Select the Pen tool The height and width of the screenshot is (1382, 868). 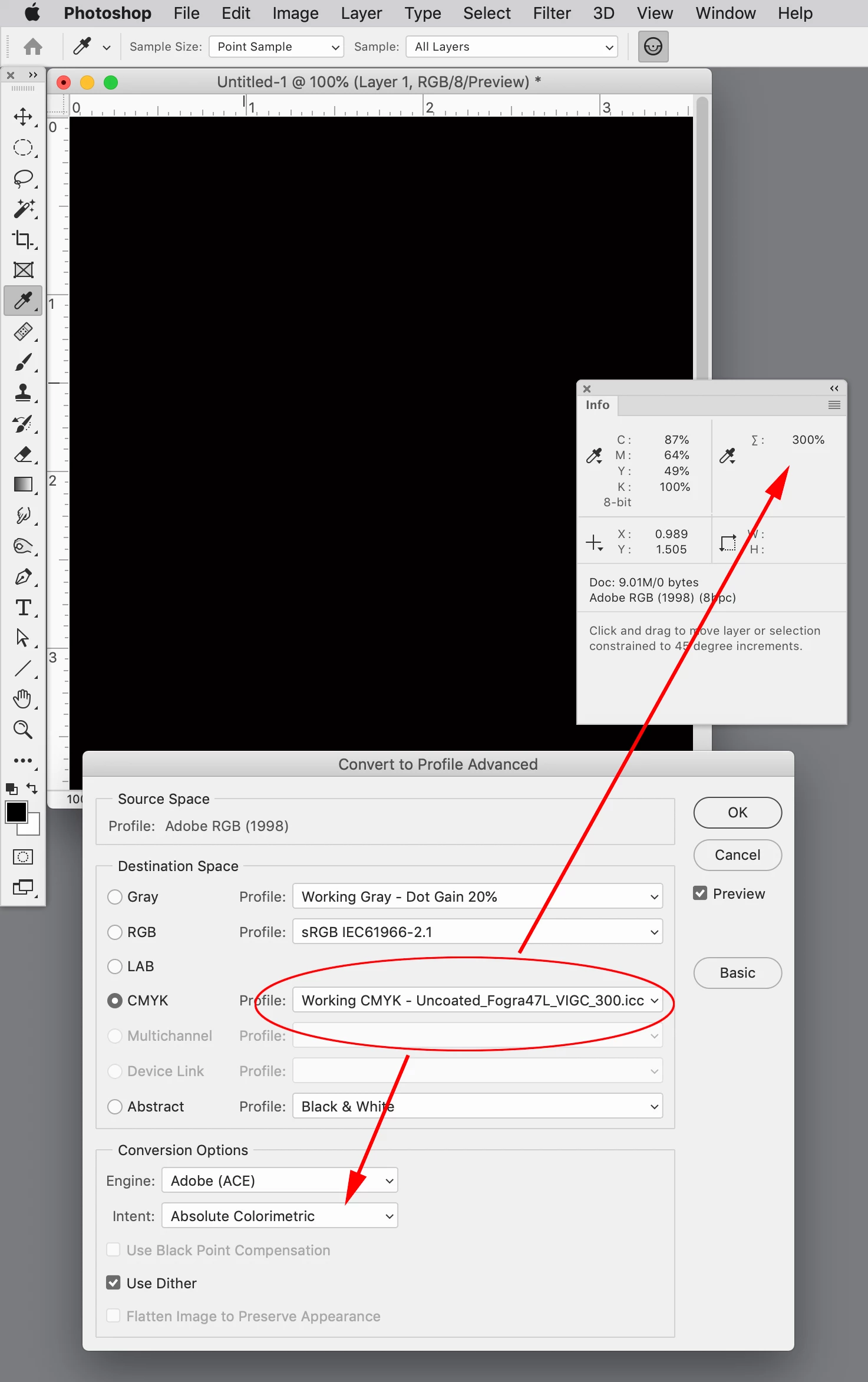23,576
